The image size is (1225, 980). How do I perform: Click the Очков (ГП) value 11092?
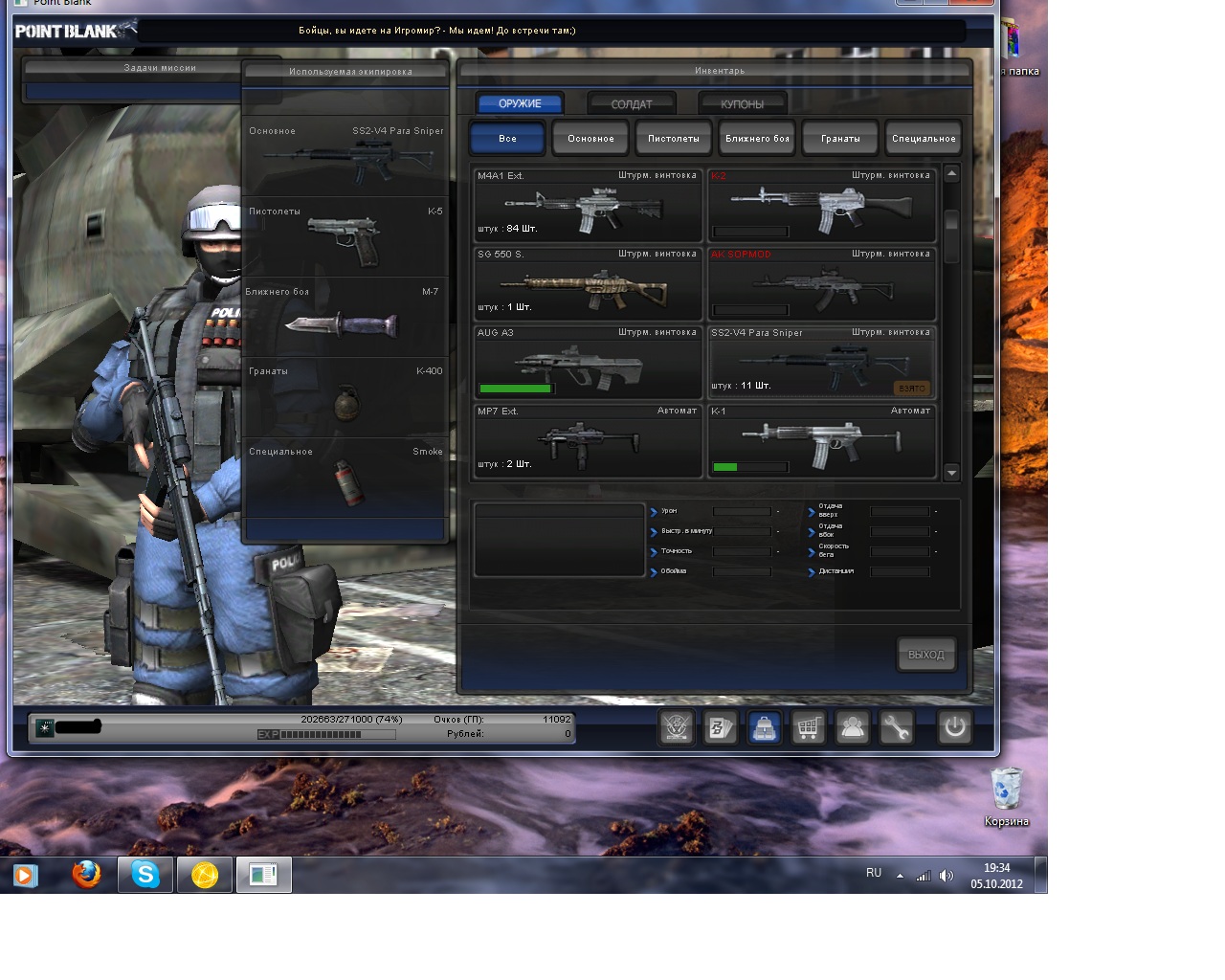(557, 720)
